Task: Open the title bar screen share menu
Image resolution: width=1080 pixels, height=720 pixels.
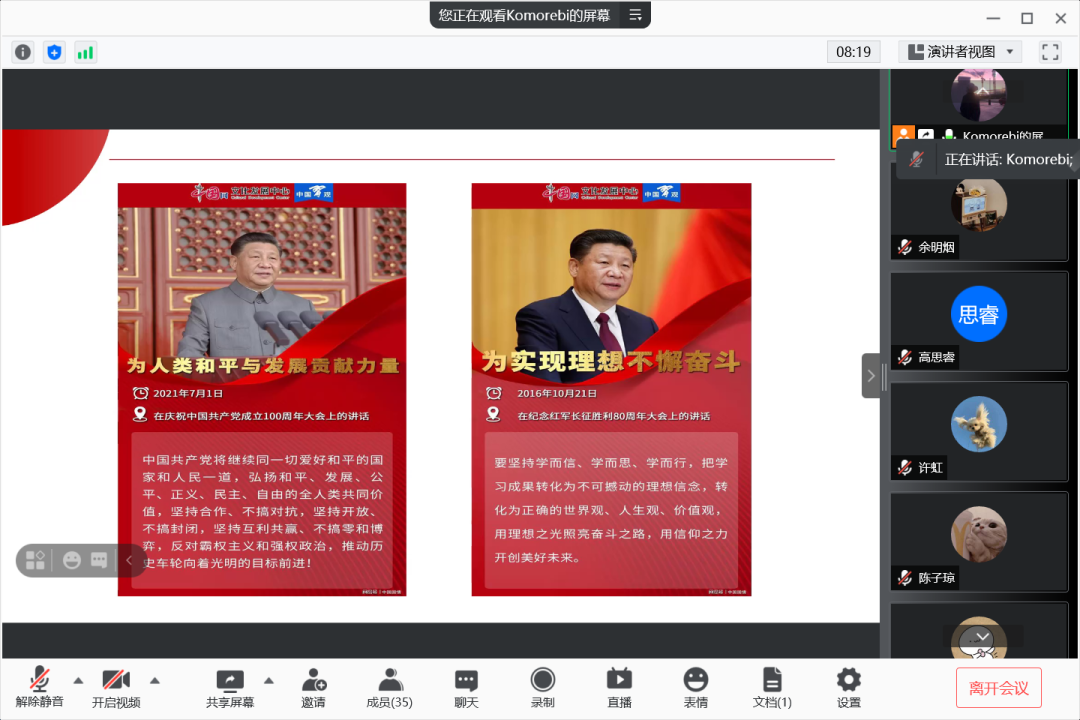Action: pos(634,16)
